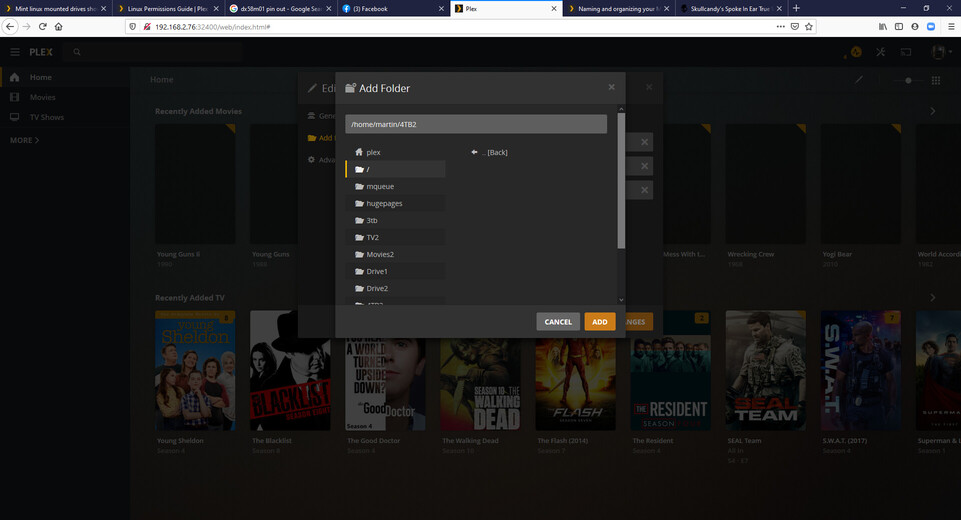Select the root "/" folder entry
The image size is (961, 520).
(x=395, y=169)
